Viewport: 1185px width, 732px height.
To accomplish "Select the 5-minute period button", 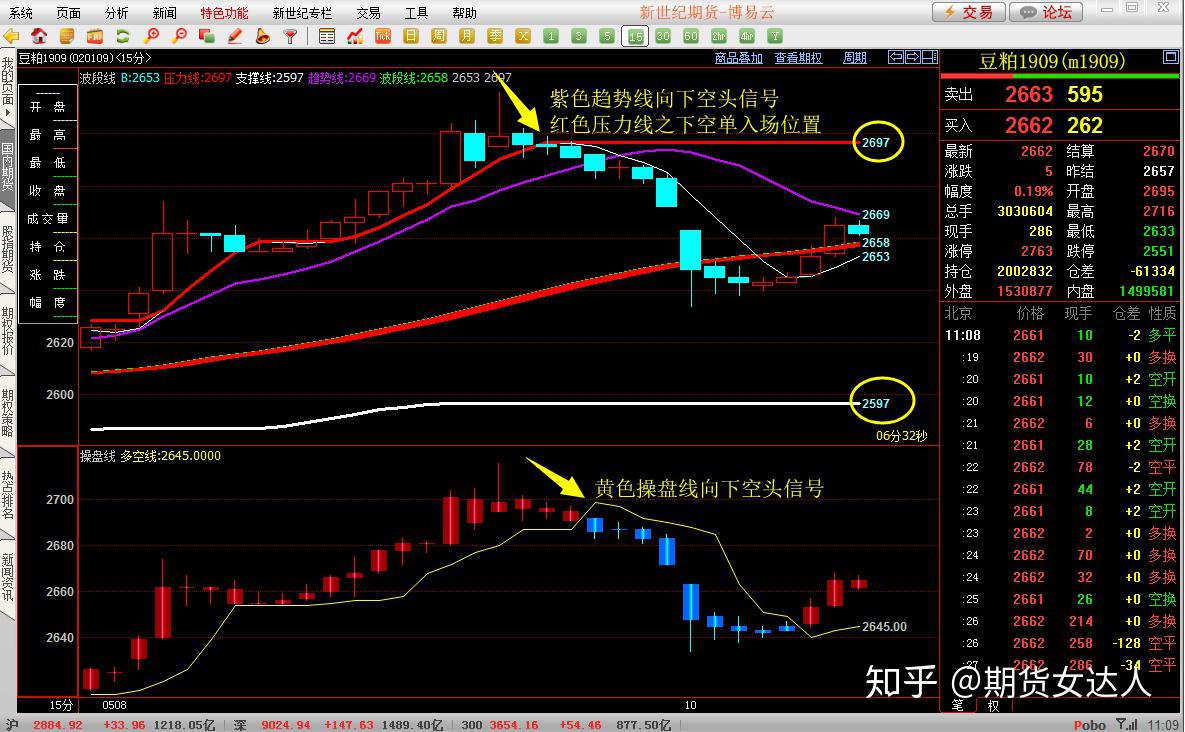I will point(607,36).
